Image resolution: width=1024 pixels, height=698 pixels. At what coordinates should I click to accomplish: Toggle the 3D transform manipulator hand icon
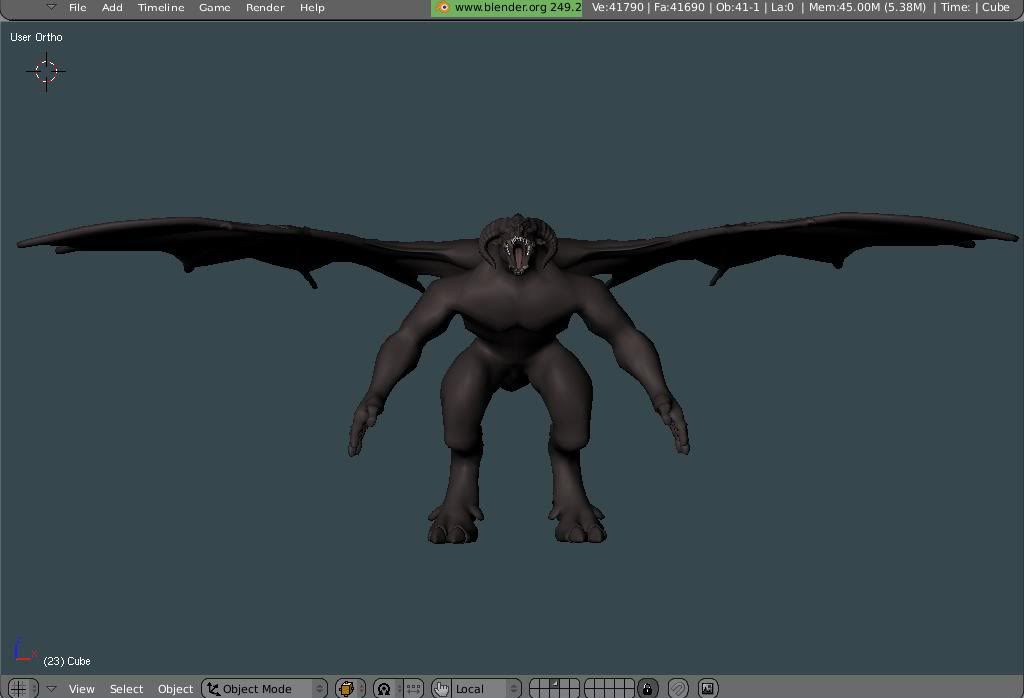tap(441, 688)
